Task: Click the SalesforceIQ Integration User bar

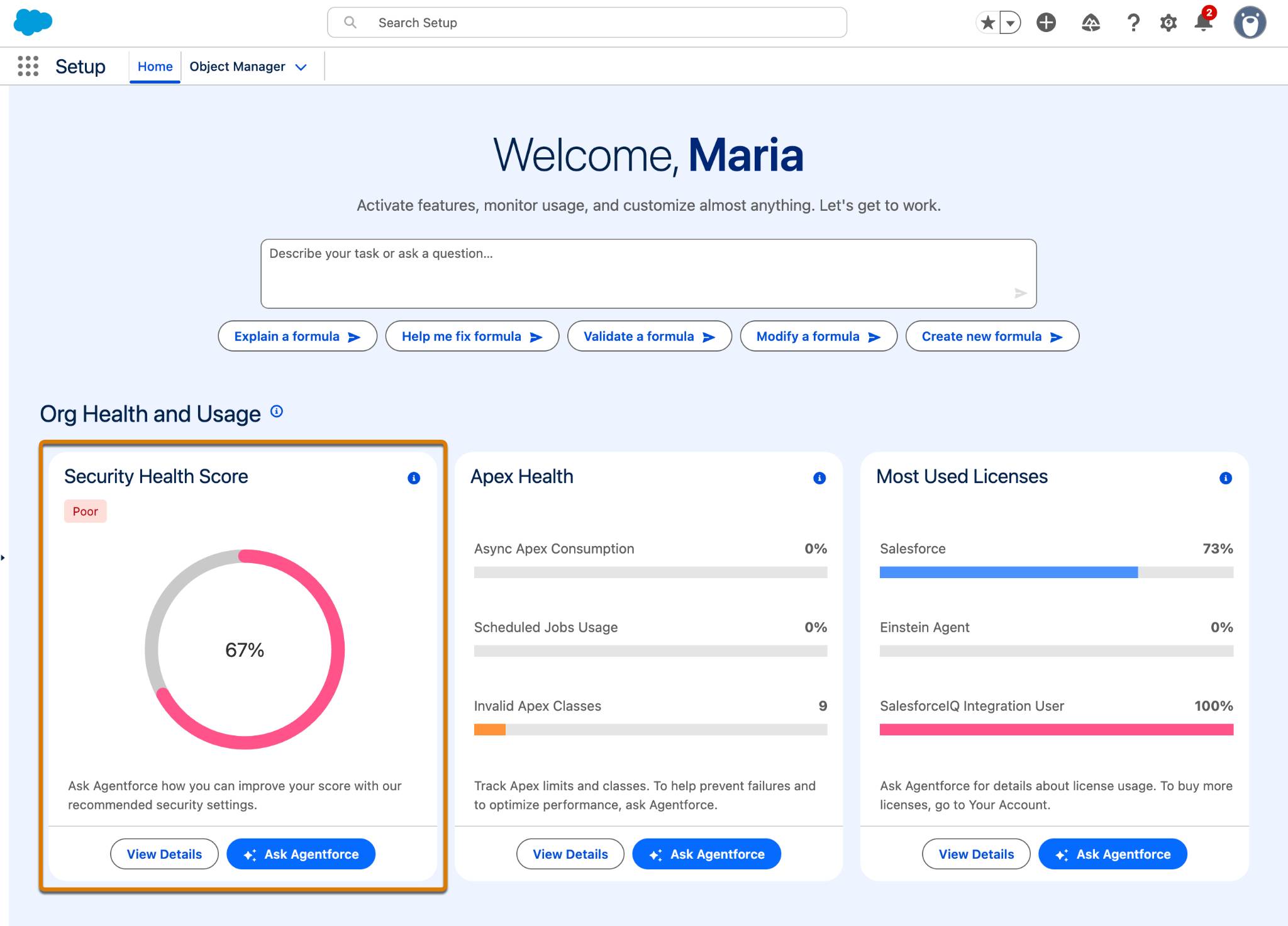Action: [1057, 730]
